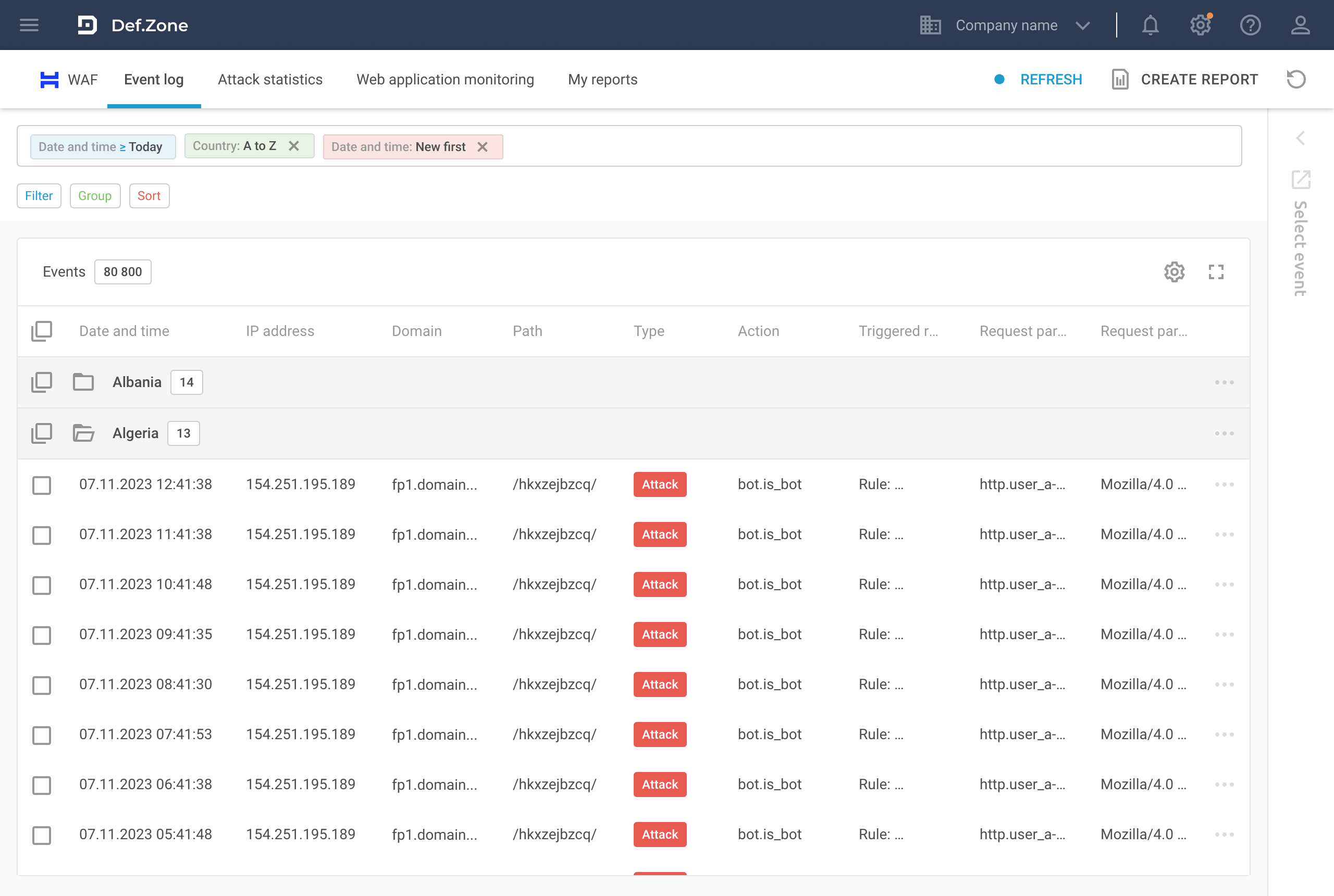This screenshot has height=896, width=1334.
Task: Expand the Albania group folder
Action: [x=83, y=382]
